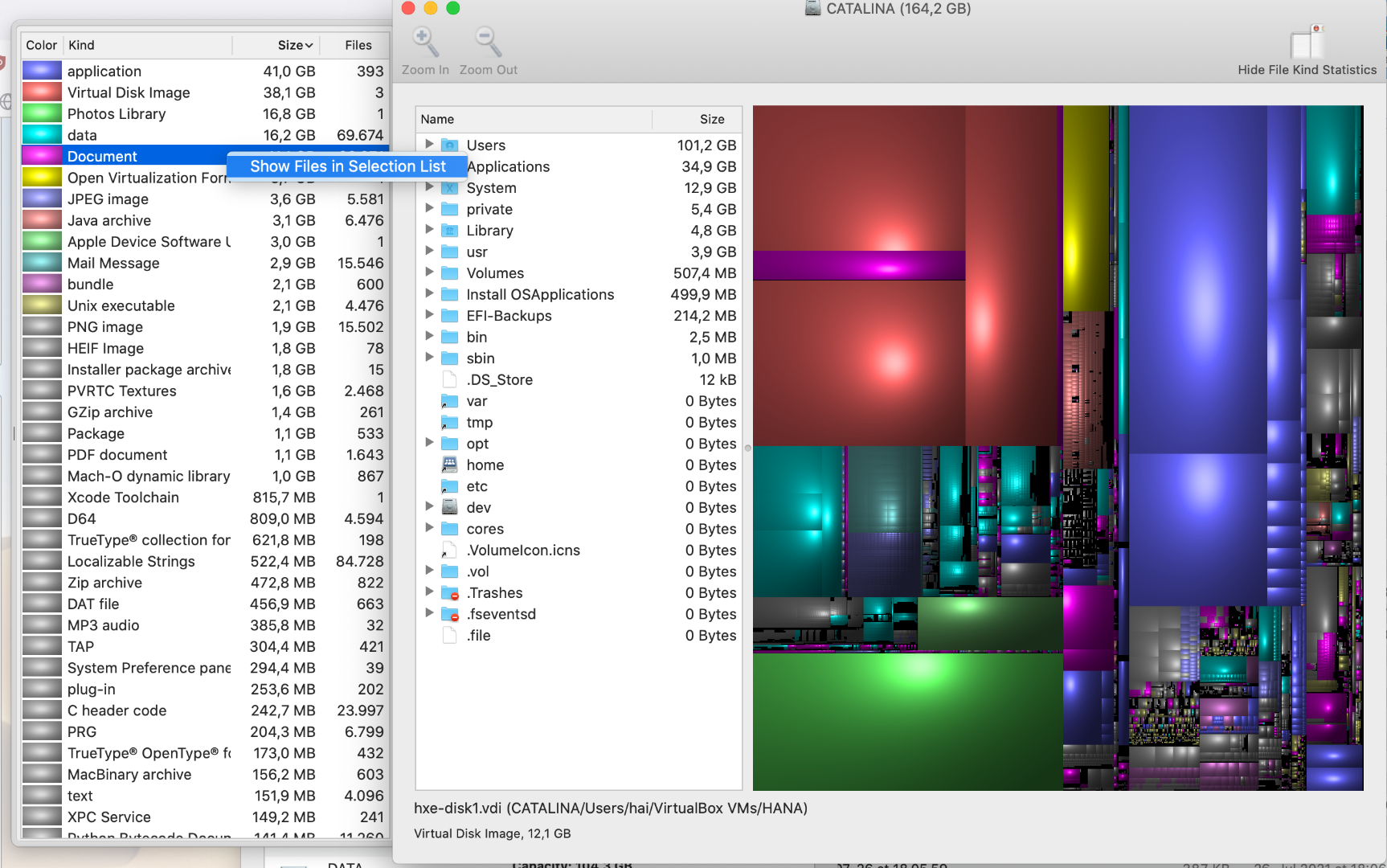The image size is (1387, 868).
Task: Click the home network volume icon
Action: [450, 465]
